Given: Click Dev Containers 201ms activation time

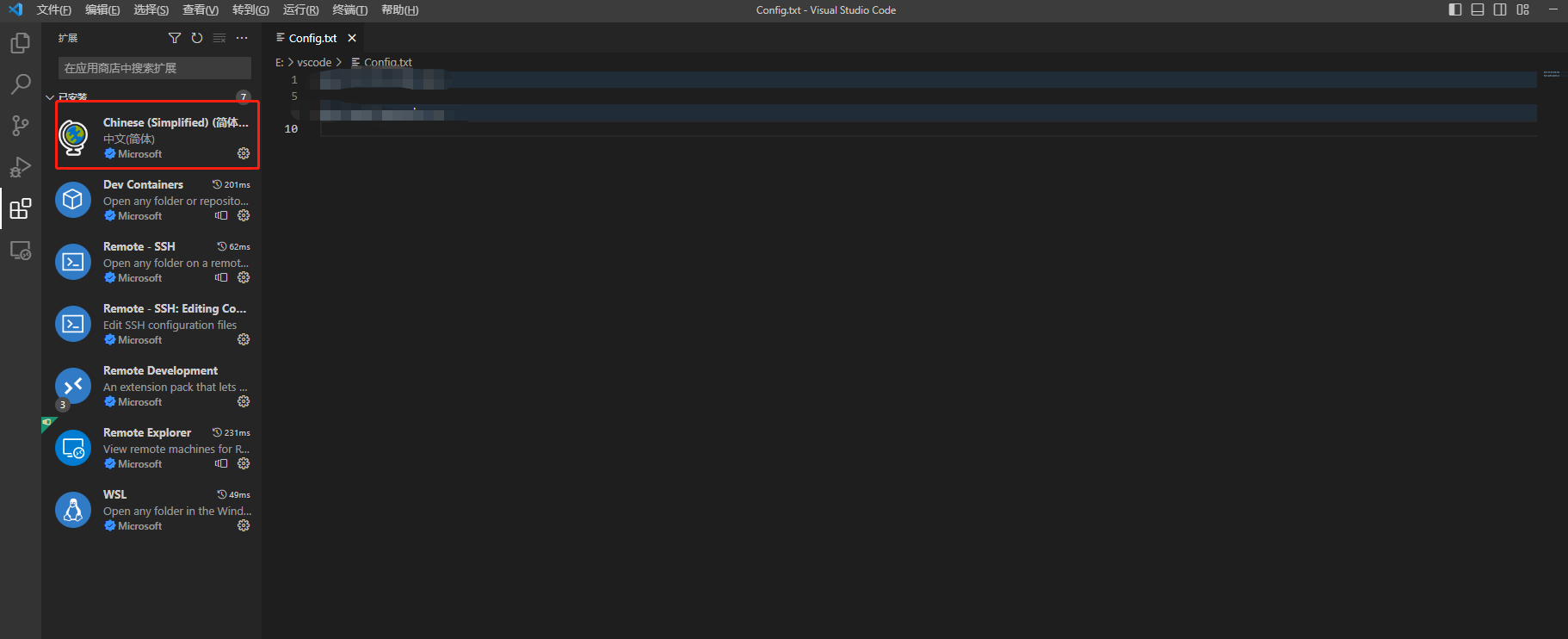Looking at the screenshot, I should pyautogui.click(x=231, y=184).
